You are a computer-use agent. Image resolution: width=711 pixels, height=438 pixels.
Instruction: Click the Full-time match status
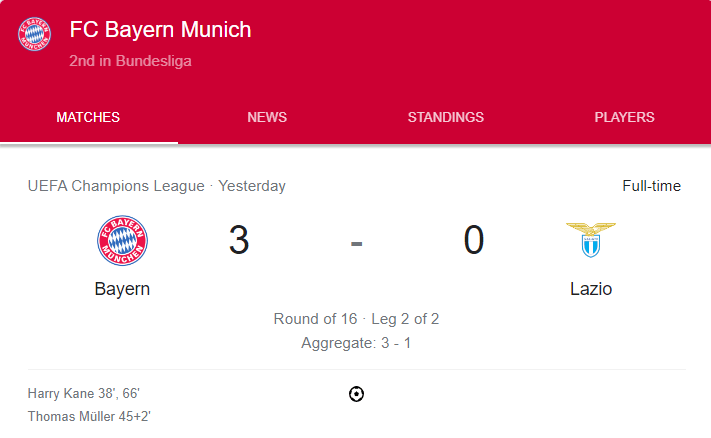651,186
